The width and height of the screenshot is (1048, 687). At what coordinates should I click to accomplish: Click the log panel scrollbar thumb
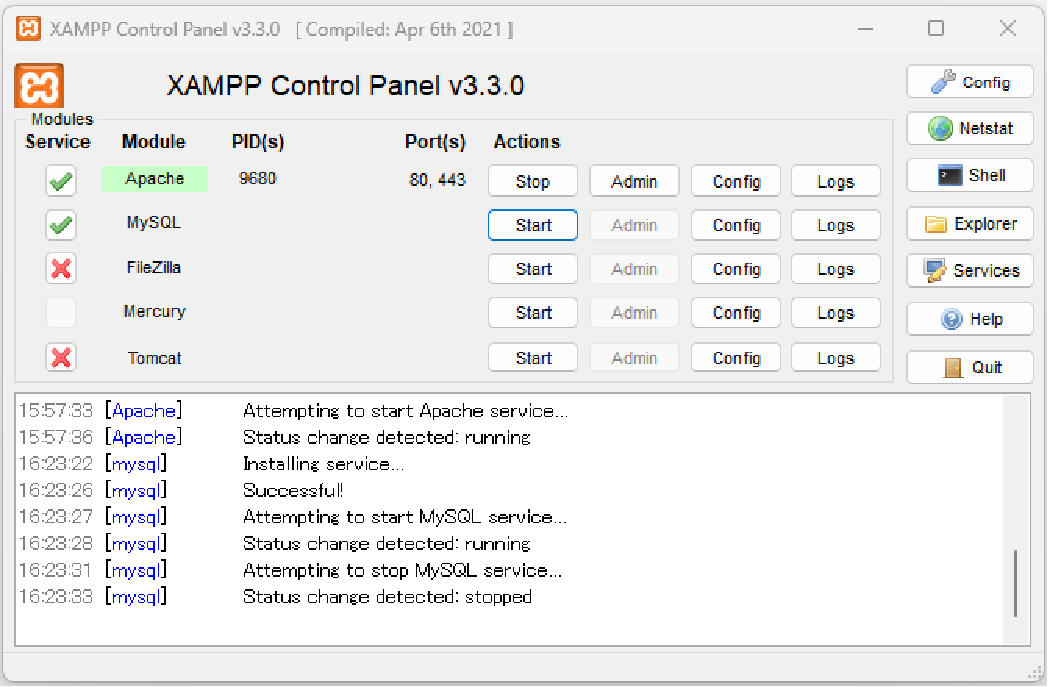1015,583
